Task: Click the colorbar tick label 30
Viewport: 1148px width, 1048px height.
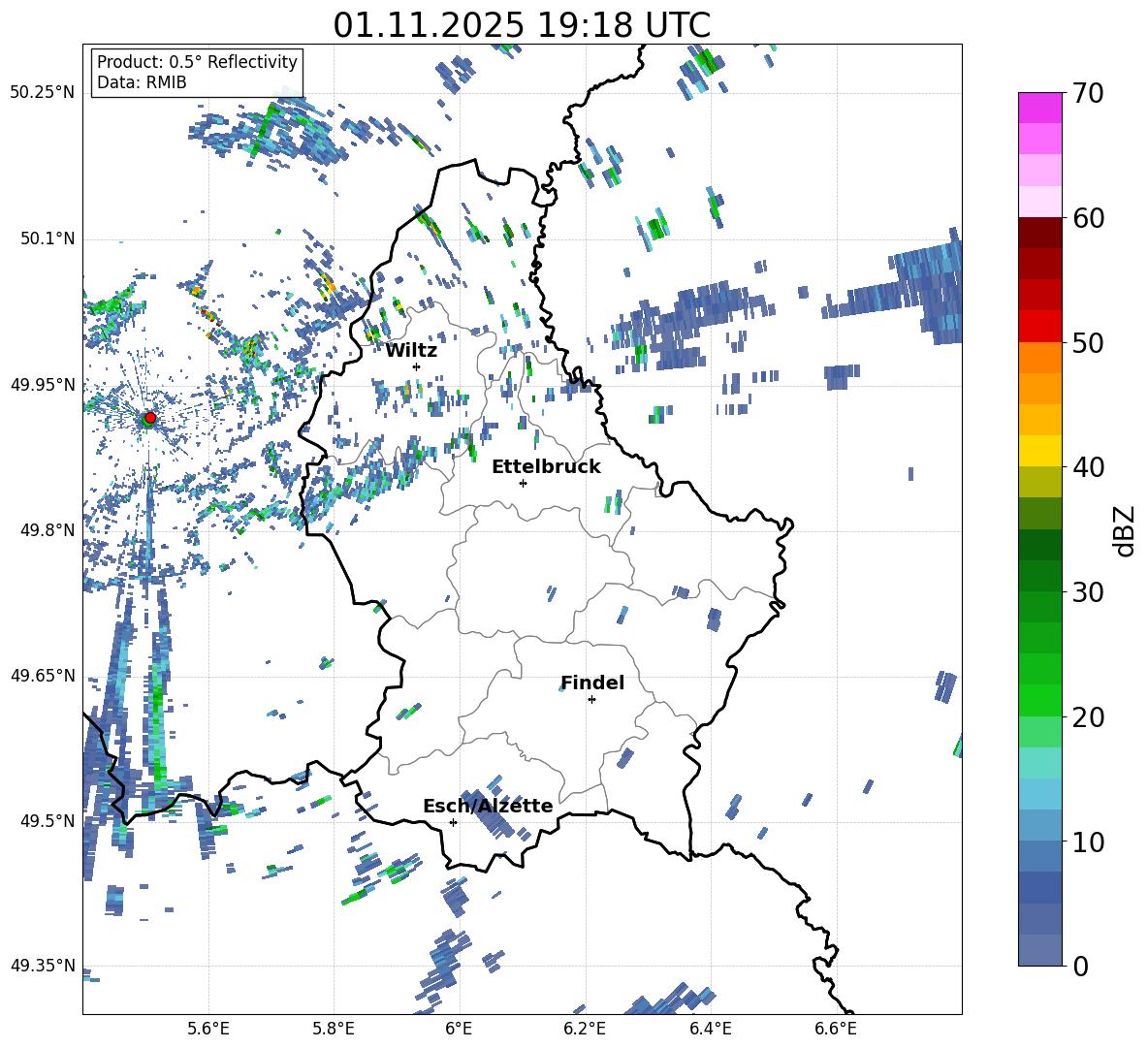Action: 1088,592
